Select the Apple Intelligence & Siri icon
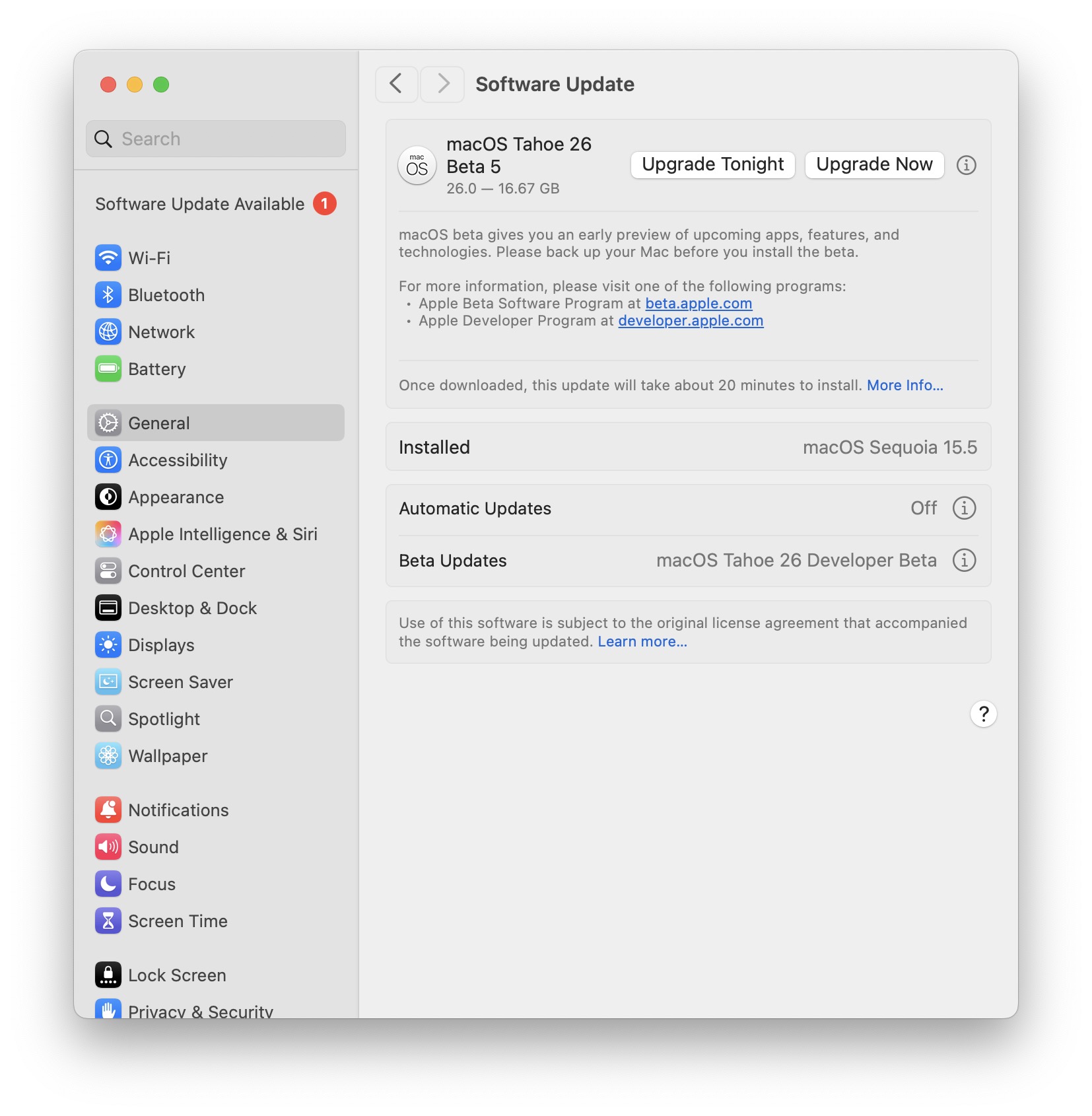The image size is (1092, 1116). (109, 534)
